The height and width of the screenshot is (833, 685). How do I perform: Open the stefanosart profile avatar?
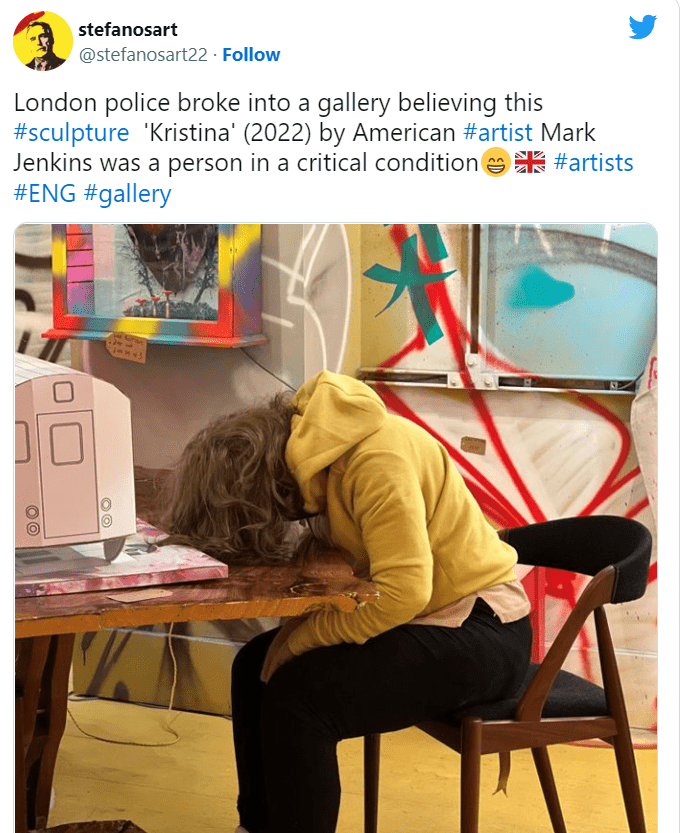(x=43, y=41)
